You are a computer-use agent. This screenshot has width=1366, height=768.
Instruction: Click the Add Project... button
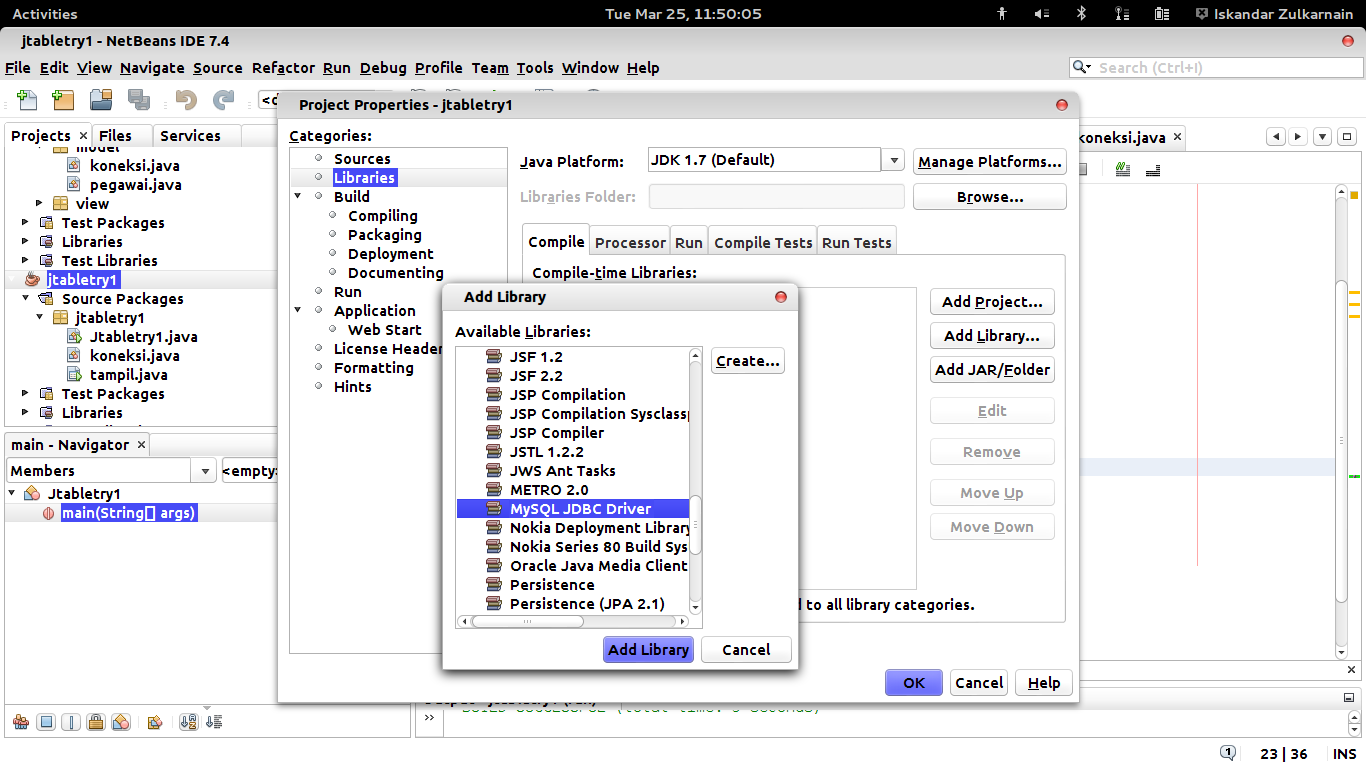992,302
